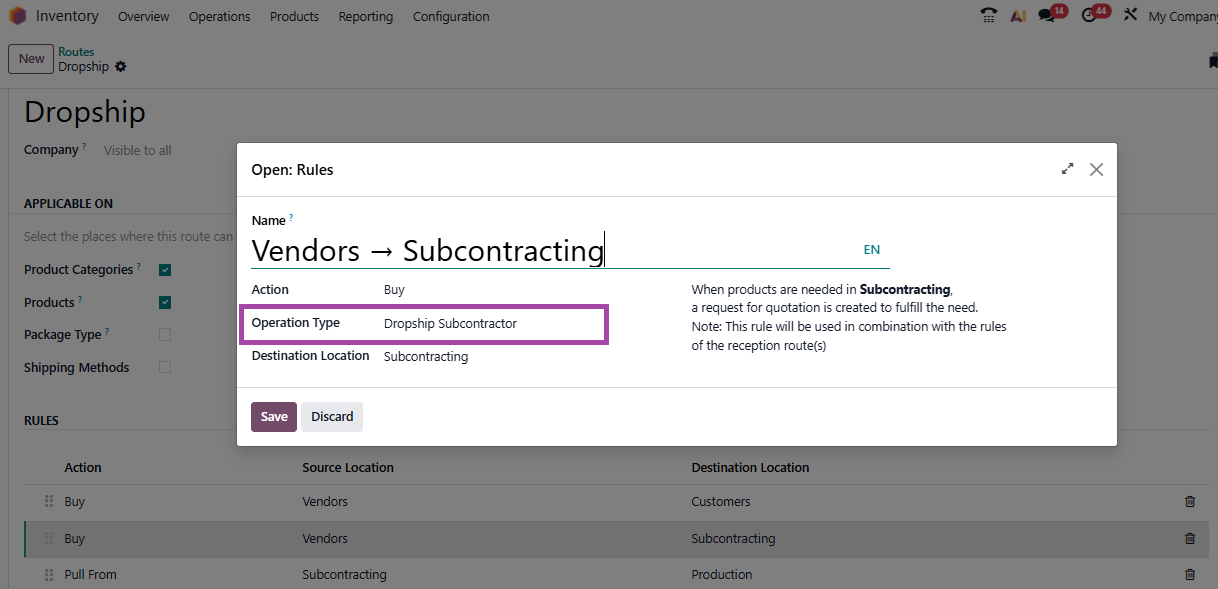Enable the Package Type checkbox
The height and width of the screenshot is (589, 1218).
(x=165, y=335)
